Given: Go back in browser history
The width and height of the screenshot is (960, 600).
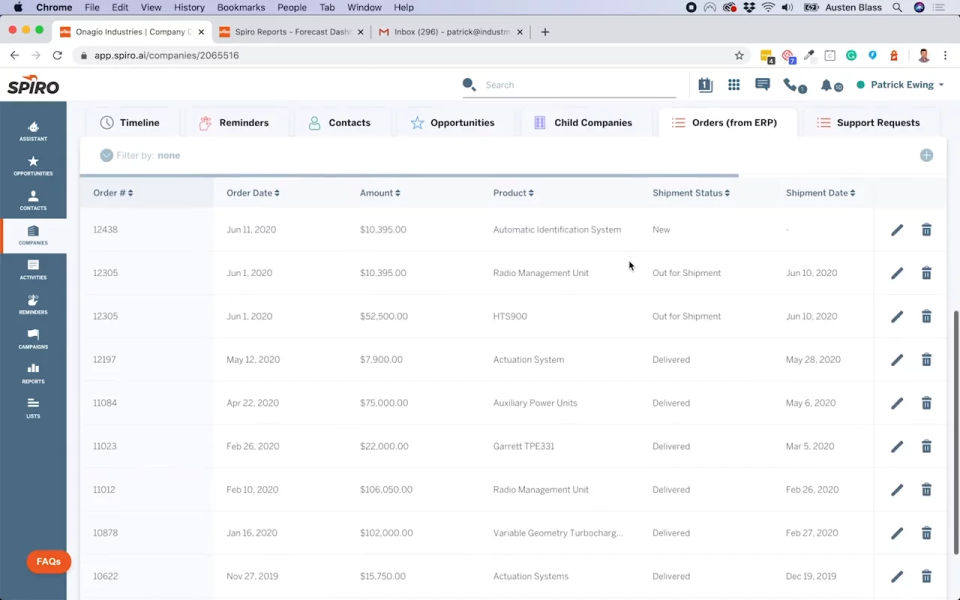Looking at the screenshot, I should coord(15,55).
